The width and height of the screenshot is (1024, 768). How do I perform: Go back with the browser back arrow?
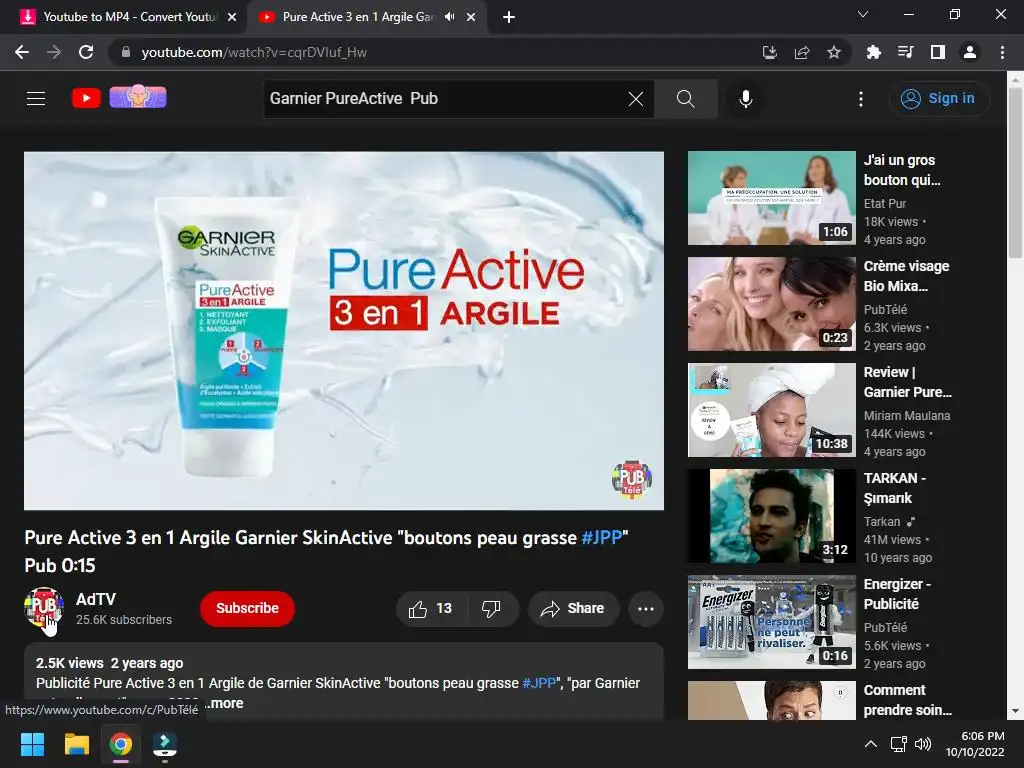click(x=22, y=52)
